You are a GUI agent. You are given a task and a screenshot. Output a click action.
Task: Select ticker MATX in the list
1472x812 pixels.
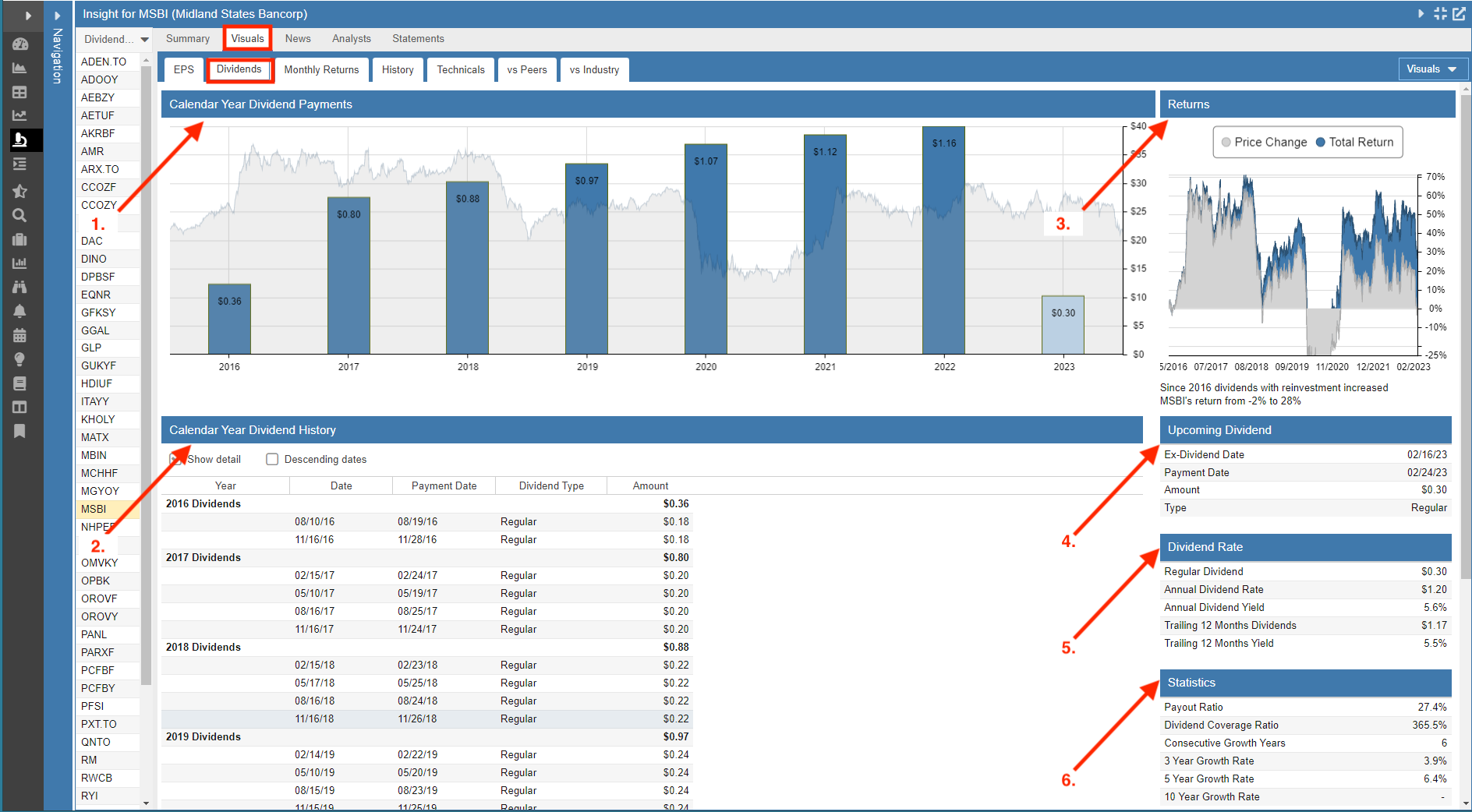tap(108, 437)
